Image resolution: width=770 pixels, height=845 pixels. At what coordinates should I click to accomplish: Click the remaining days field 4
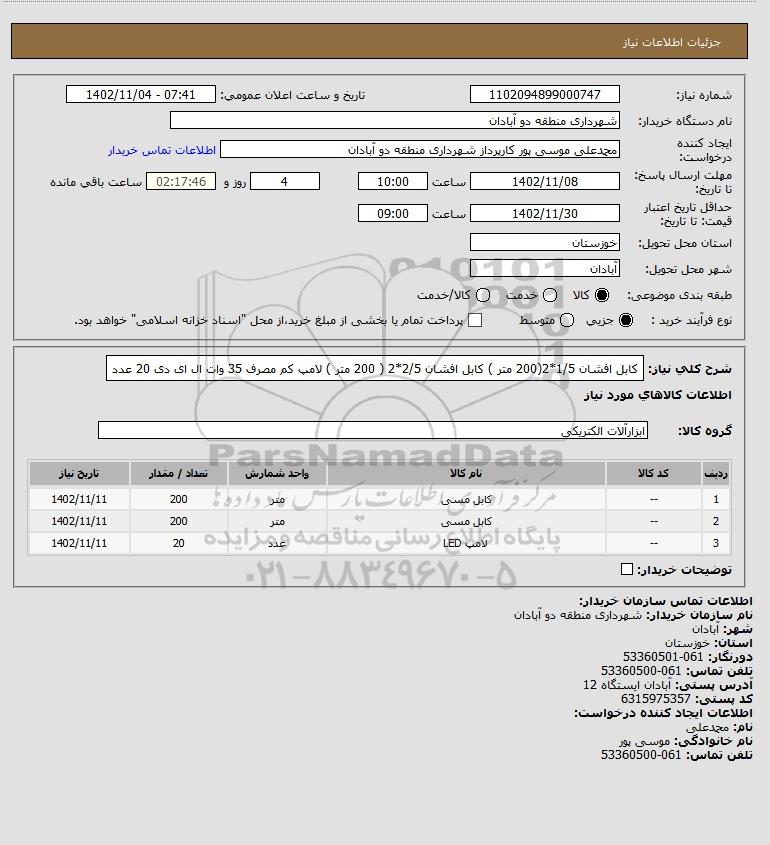[285, 182]
